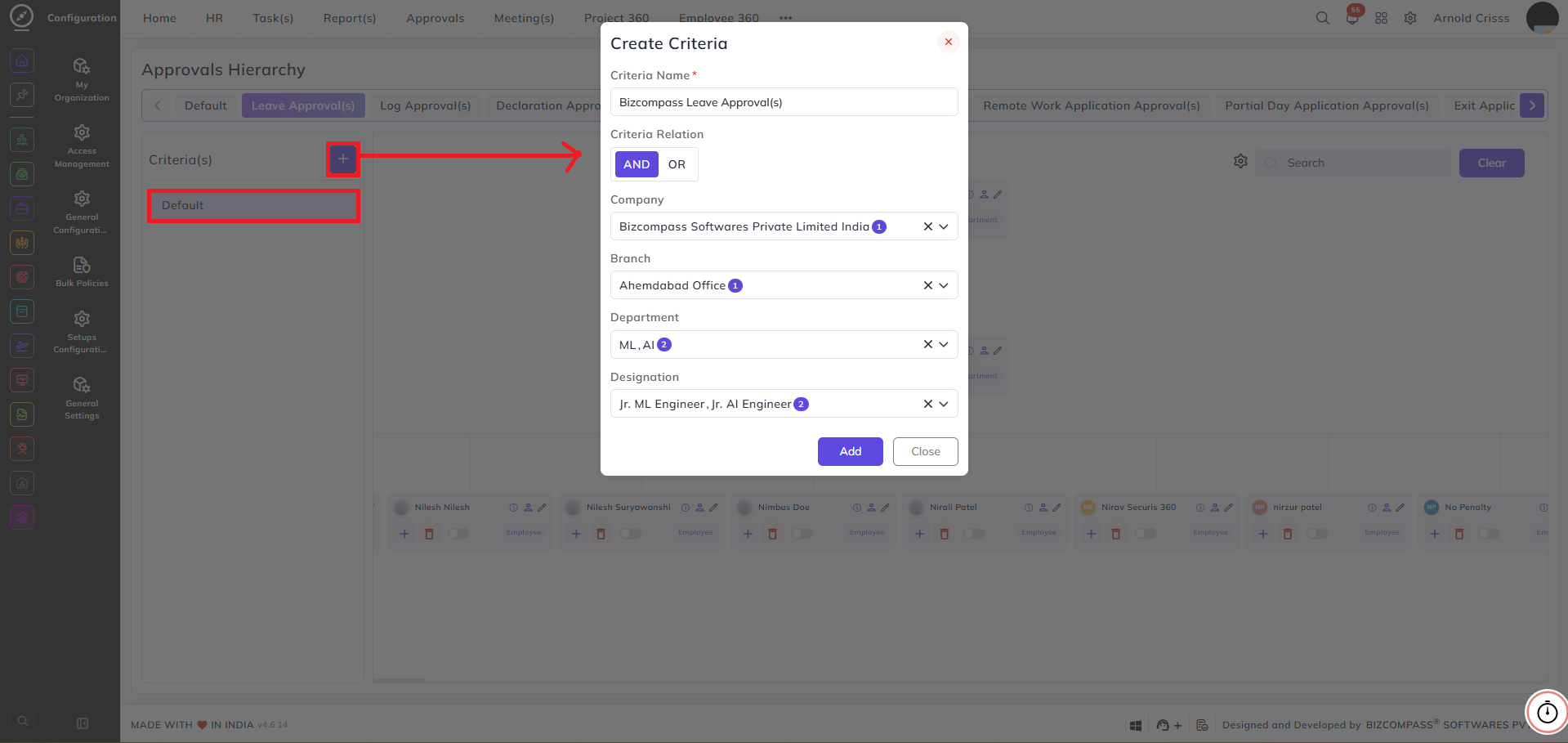Close the Create Criteria dialog with X
Image resolution: width=1568 pixels, height=743 pixels.
(948, 42)
